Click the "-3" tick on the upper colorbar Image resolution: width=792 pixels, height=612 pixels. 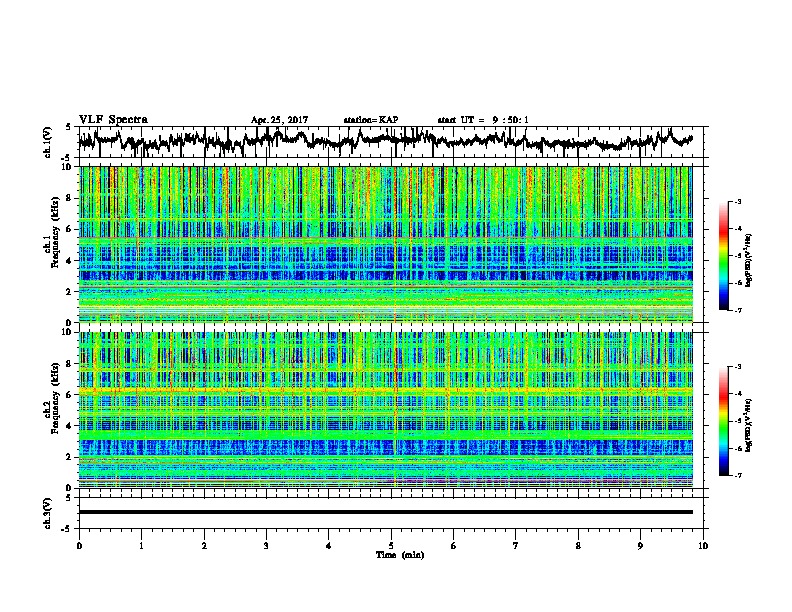pos(738,202)
